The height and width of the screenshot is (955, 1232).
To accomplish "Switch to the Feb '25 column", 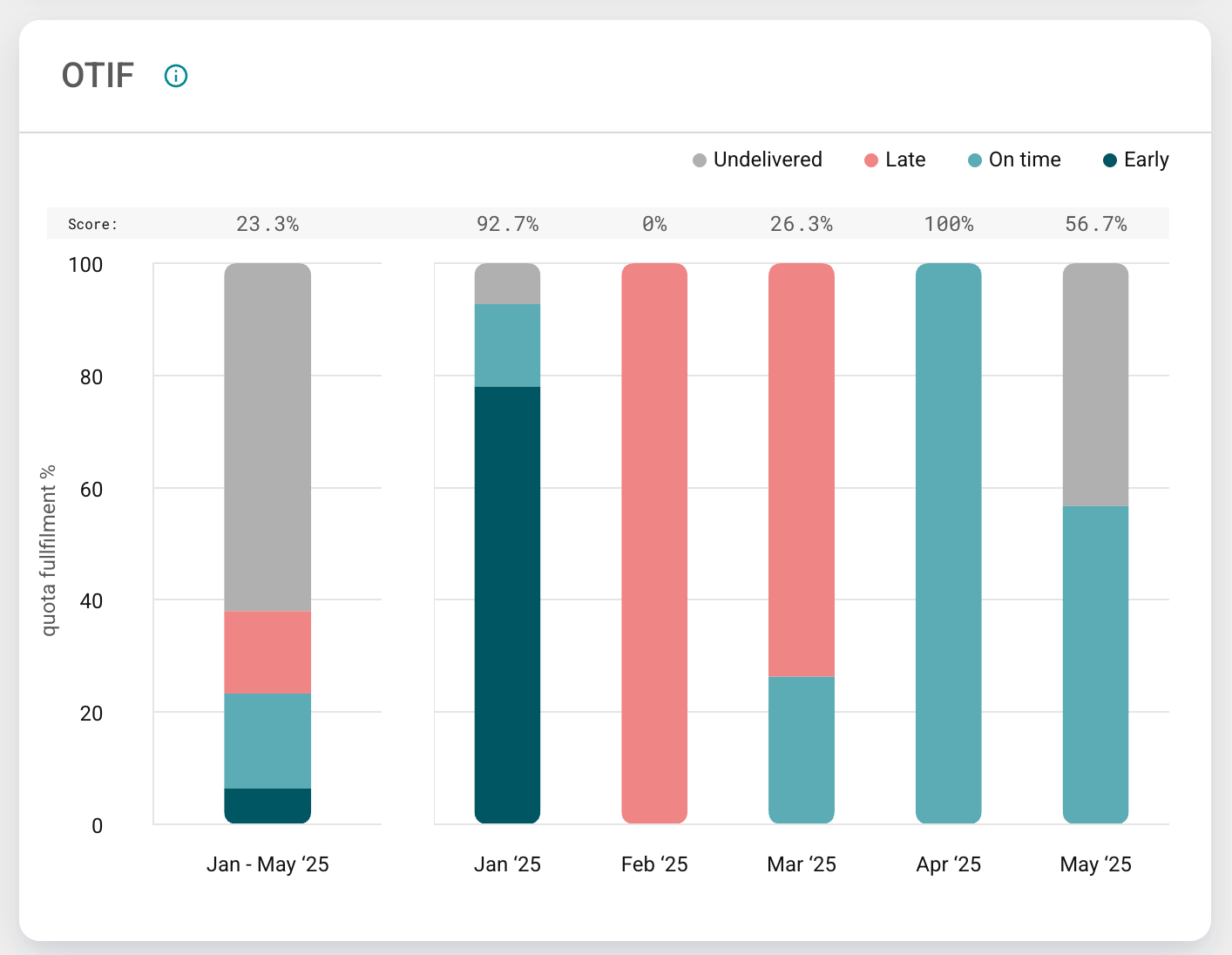I will pos(654,540).
